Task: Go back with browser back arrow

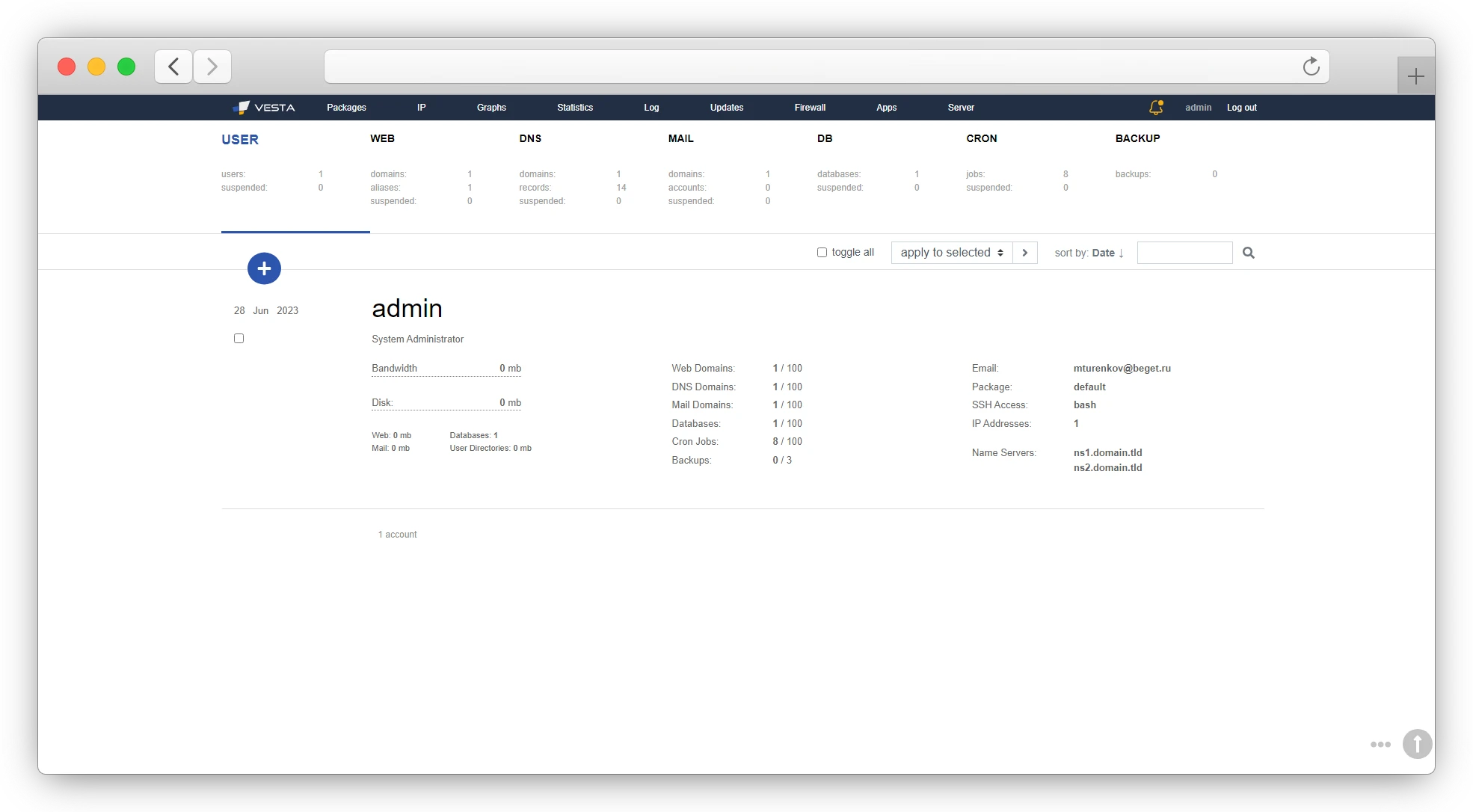Action: click(173, 67)
